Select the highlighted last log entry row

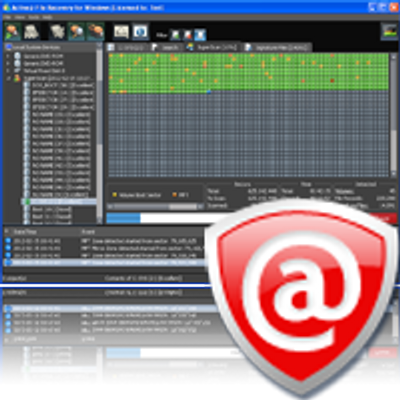104,263
